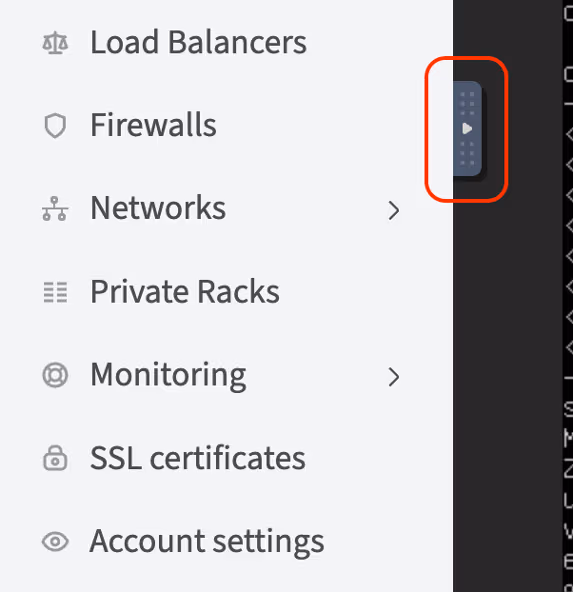Open the Firewalls menu item
574x592 pixels.
(153, 125)
